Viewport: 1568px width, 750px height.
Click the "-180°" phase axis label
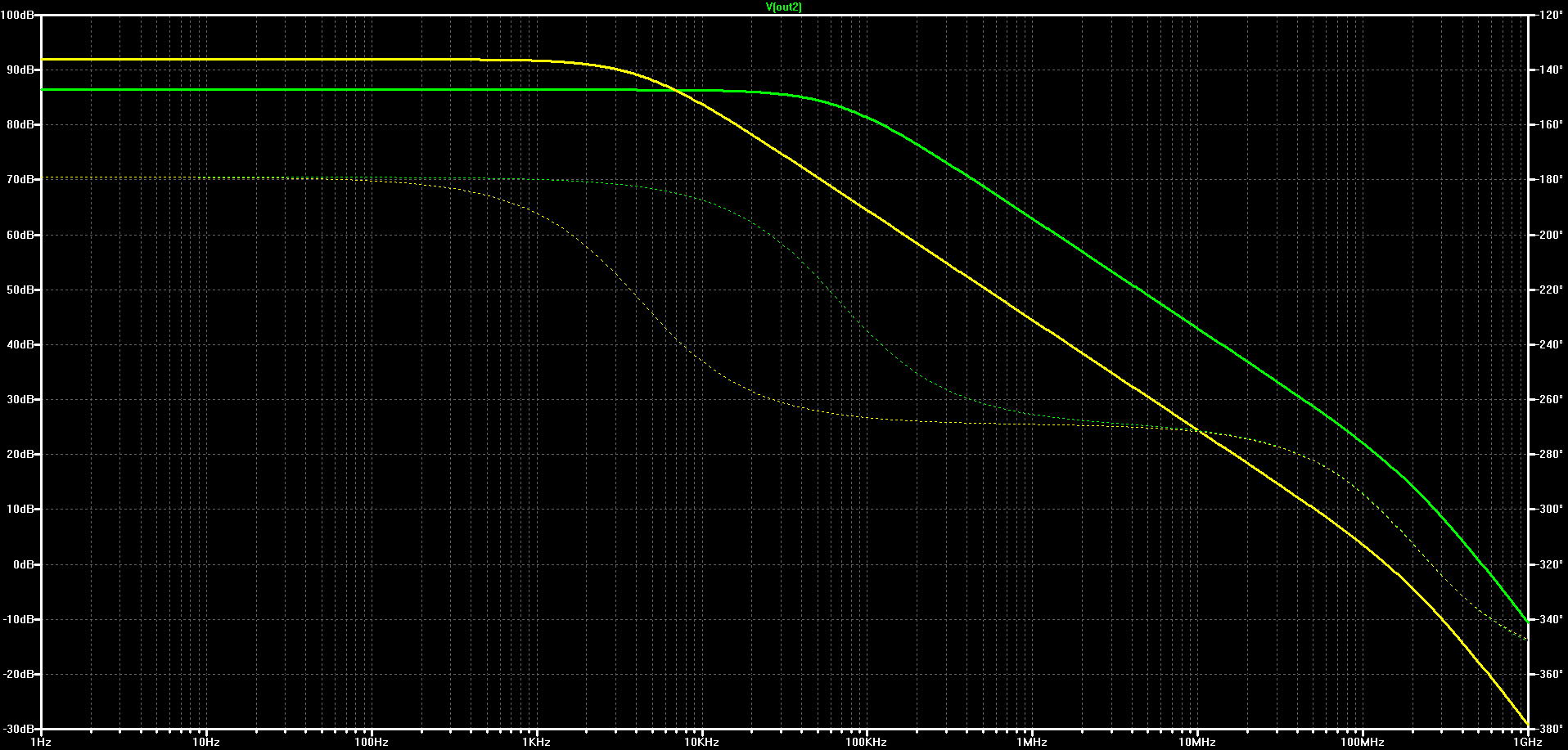1549,179
